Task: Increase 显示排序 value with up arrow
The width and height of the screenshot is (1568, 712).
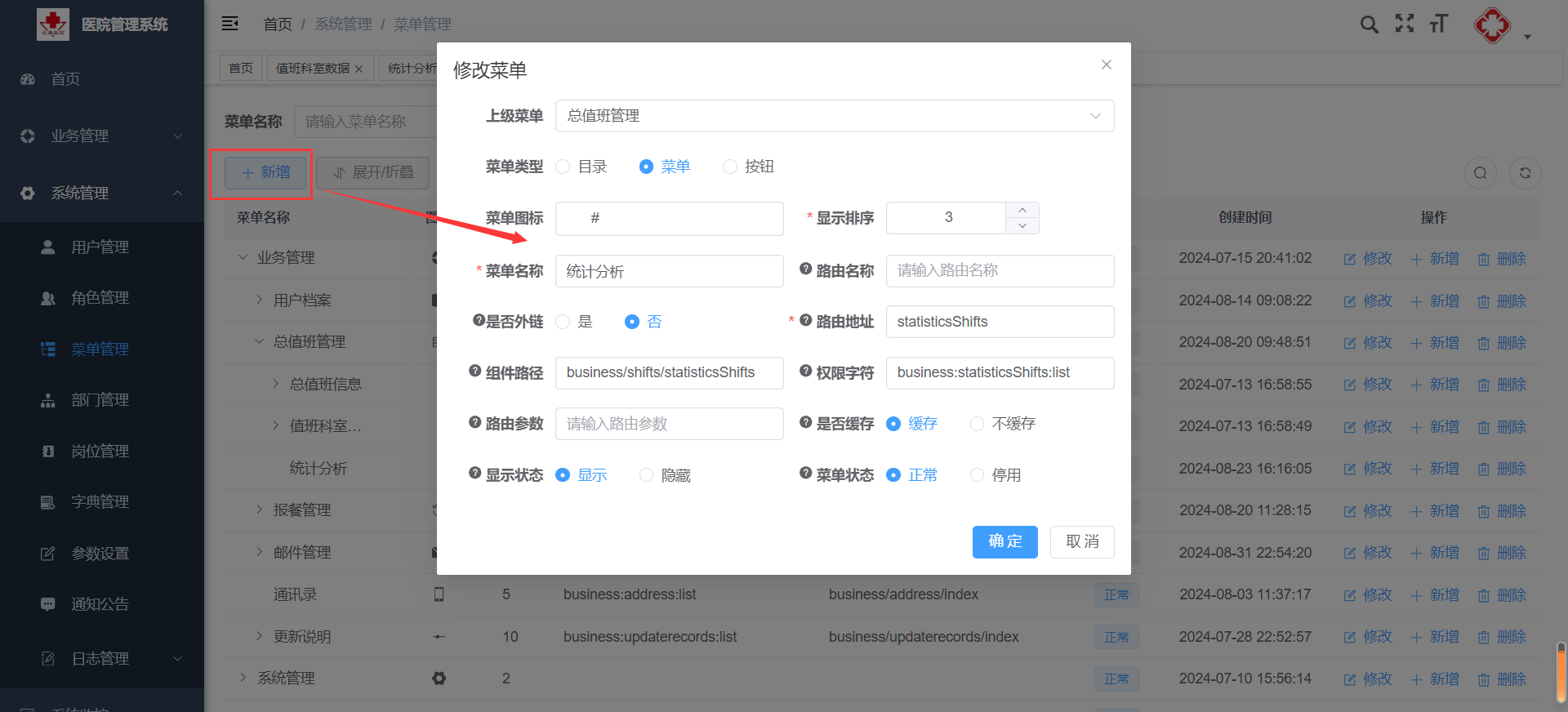Action: click(x=1022, y=210)
